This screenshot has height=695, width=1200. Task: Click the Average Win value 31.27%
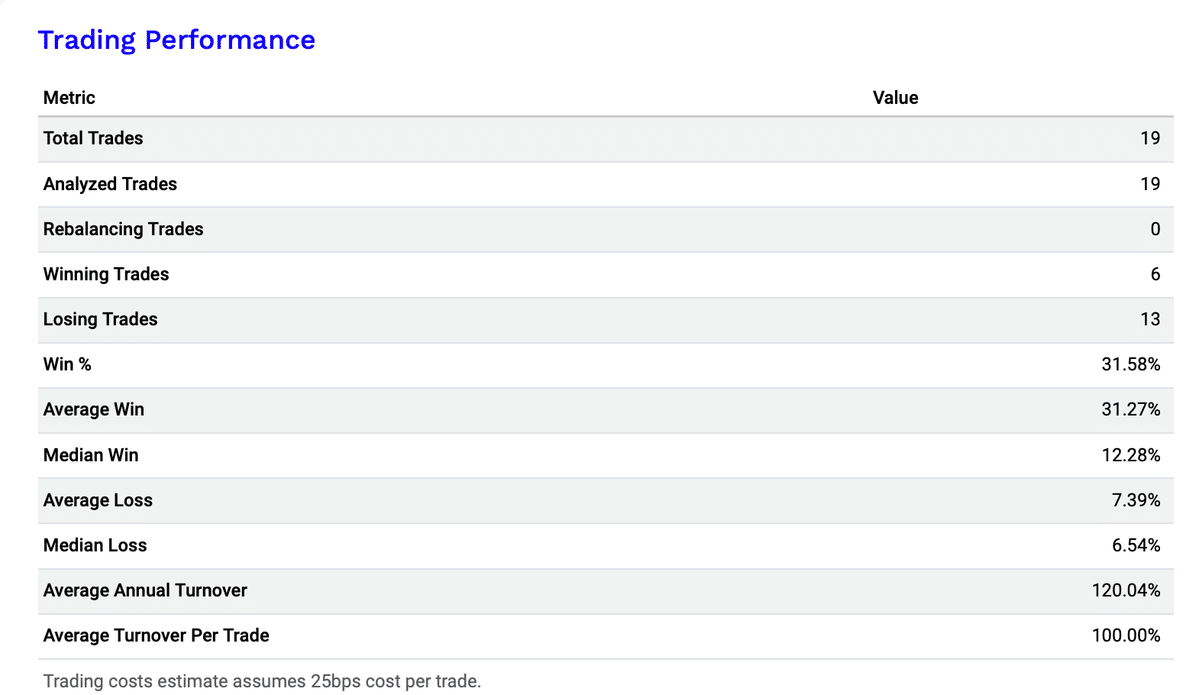pyautogui.click(x=1130, y=410)
